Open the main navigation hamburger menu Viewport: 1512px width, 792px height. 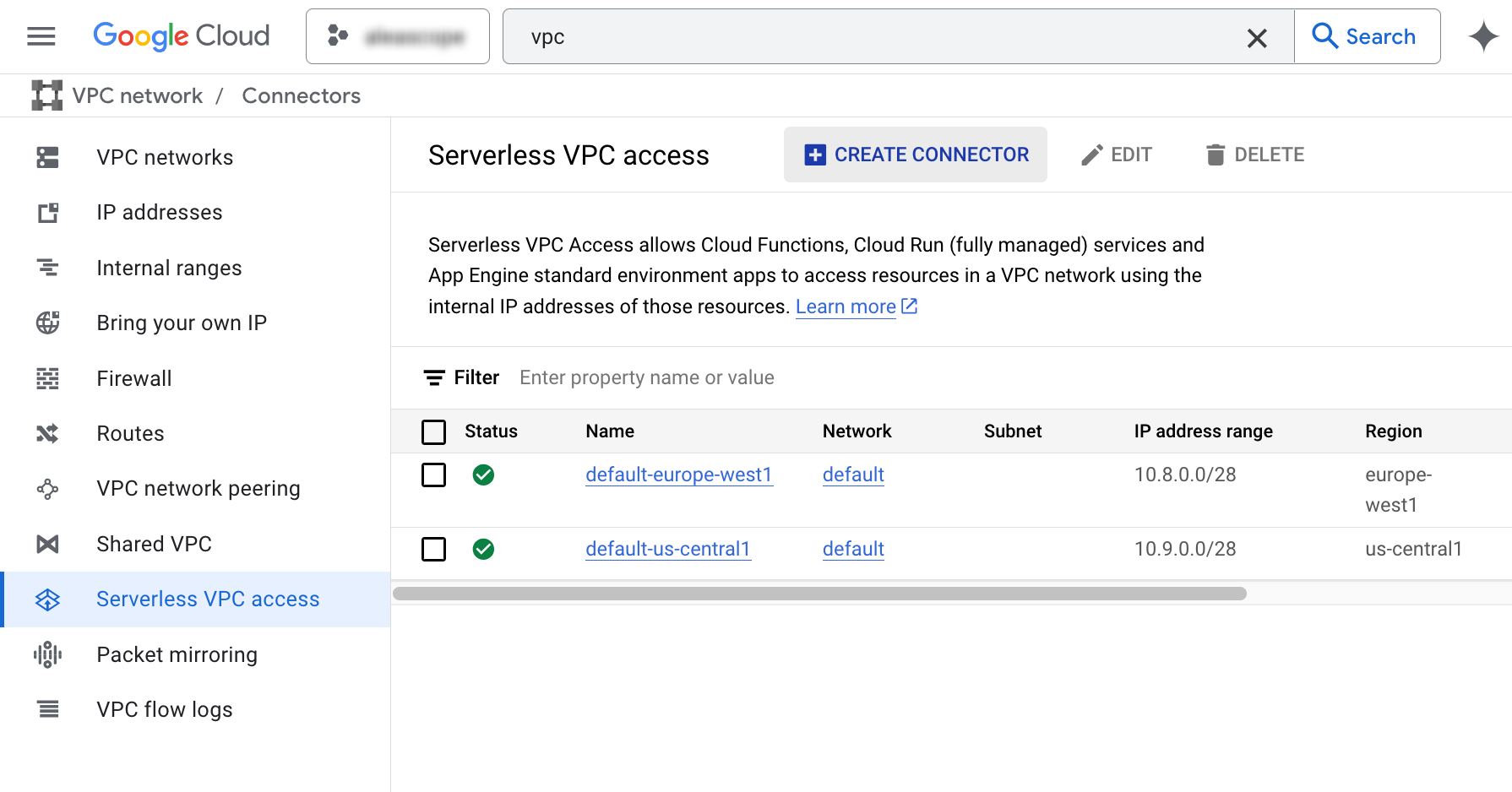pyautogui.click(x=41, y=36)
